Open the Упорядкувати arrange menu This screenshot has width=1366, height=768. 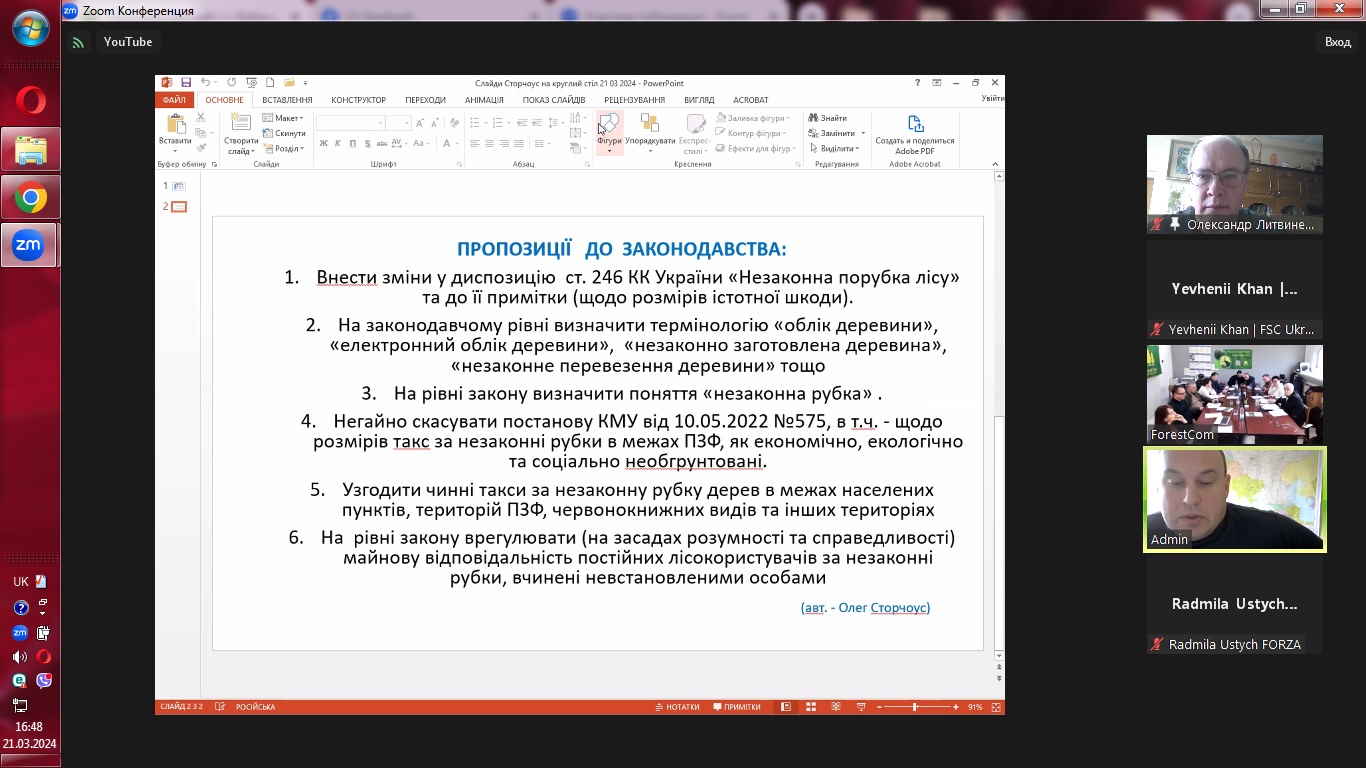[650, 133]
